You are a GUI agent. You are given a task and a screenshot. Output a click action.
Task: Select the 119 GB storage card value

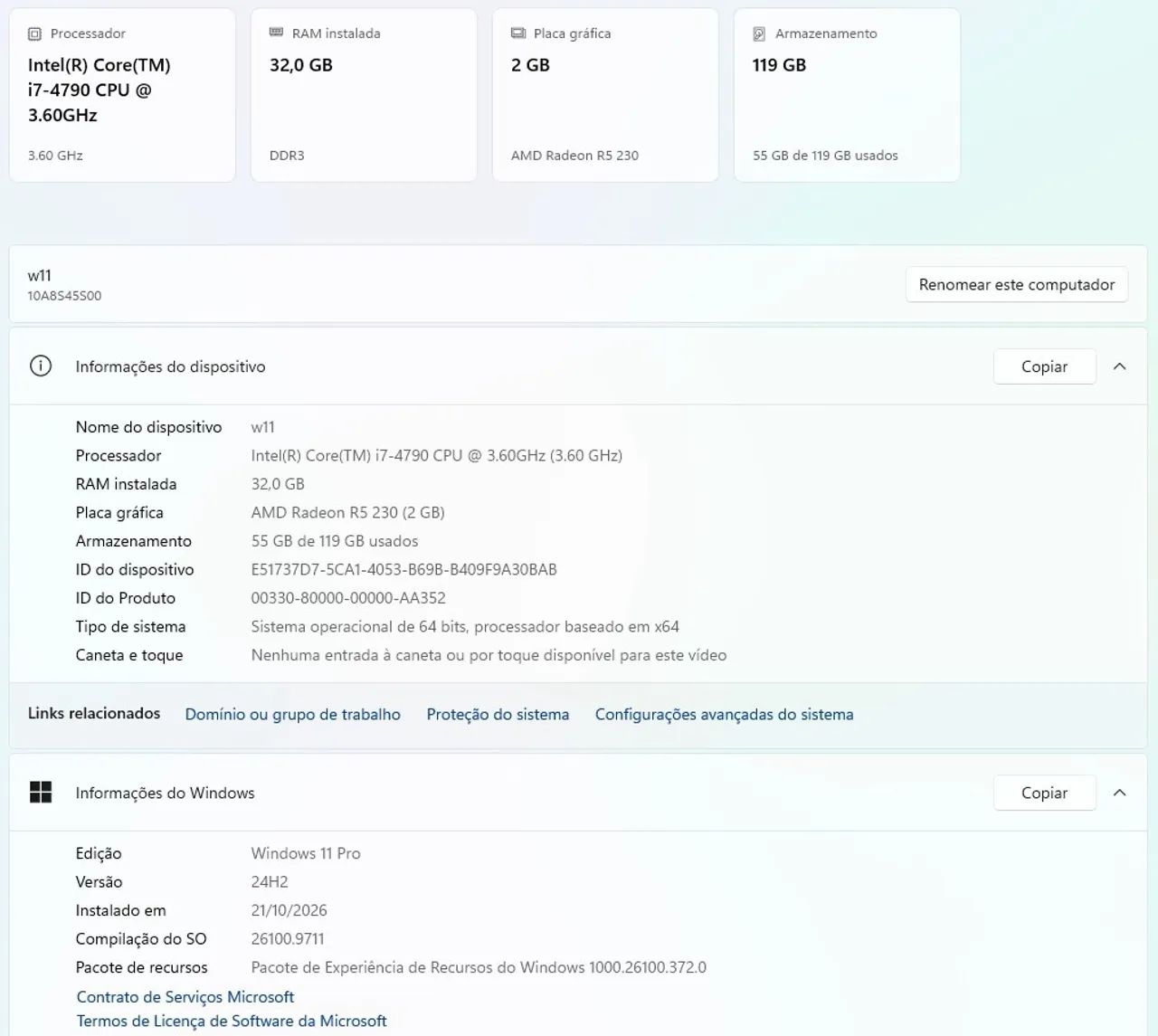[x=779, y=65]
